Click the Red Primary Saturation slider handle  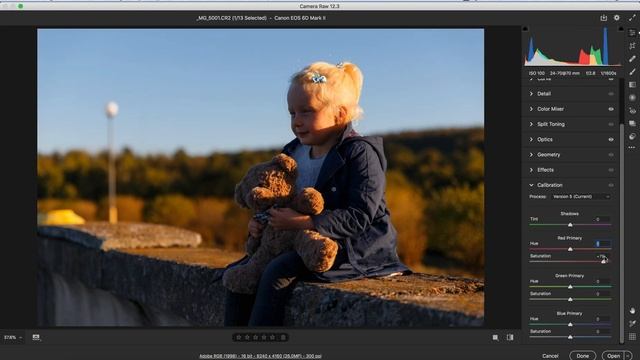(604, 262)
